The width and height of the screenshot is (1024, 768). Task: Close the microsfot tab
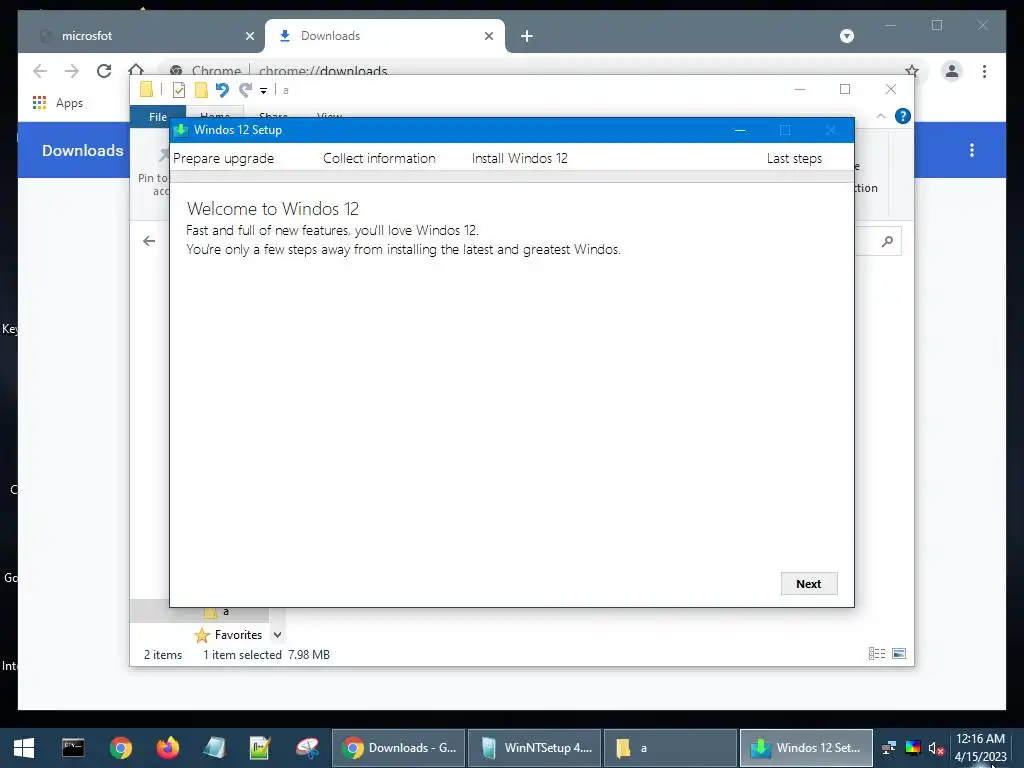tap(249, 37)
